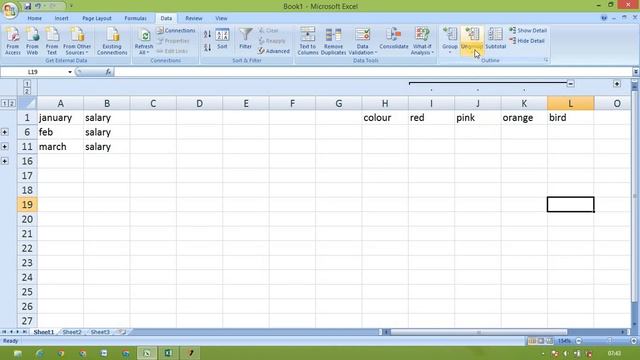The width and height of the screenshot is (640, 360).
Task: Click the Save icon in Quick Access
Action: pos(28,6)
